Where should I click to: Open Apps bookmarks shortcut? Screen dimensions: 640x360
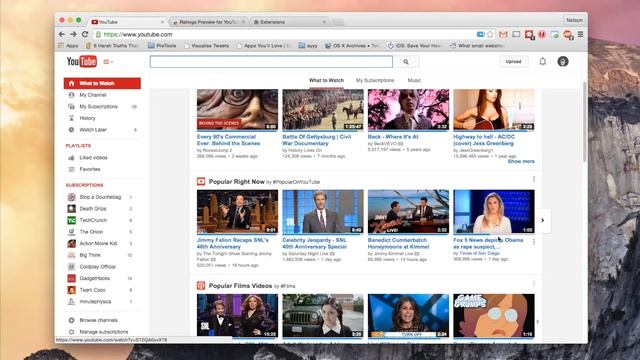[68, 46]
